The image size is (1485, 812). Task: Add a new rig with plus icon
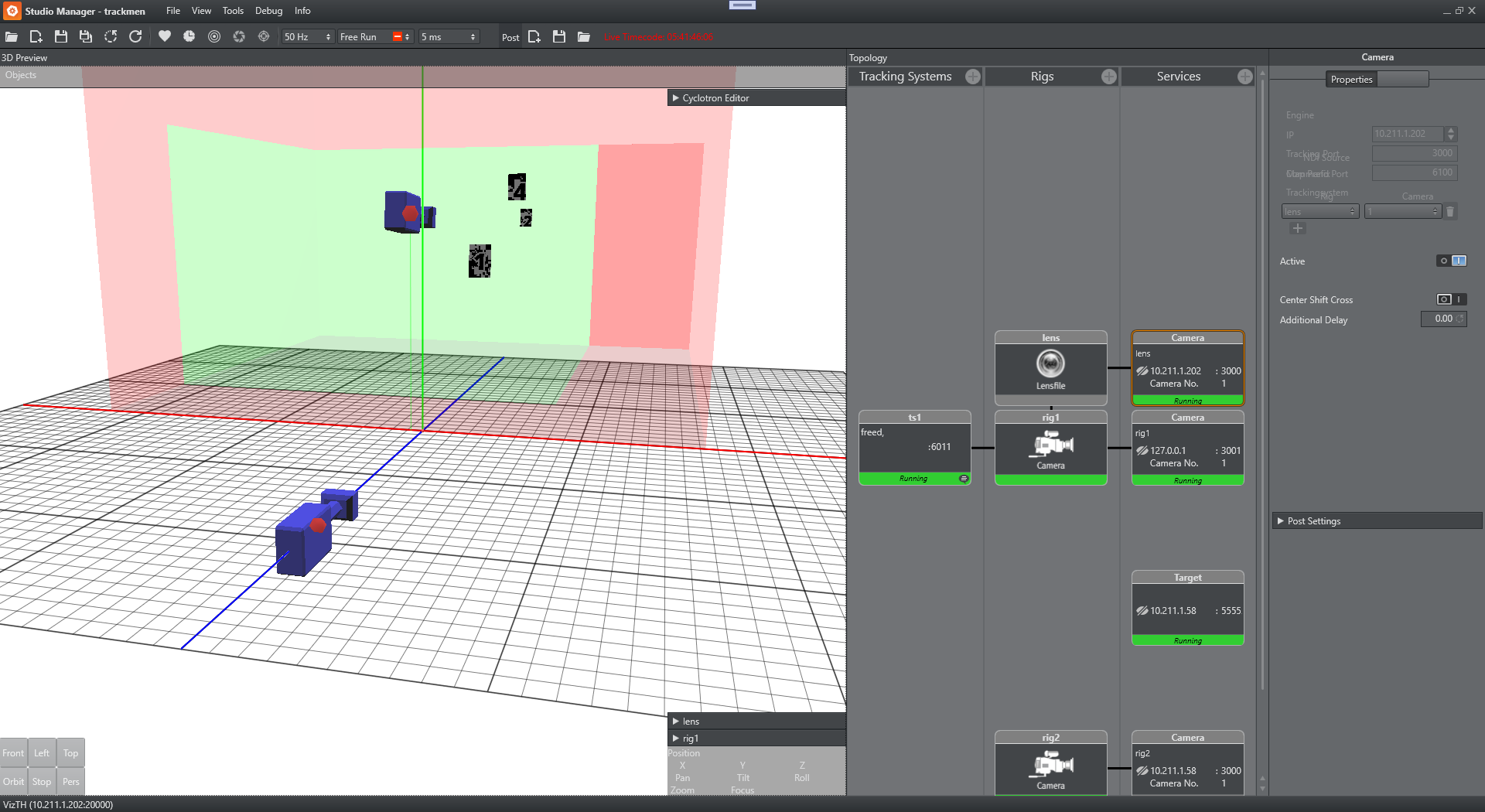pyautogui.click(x=1108, y=77)
